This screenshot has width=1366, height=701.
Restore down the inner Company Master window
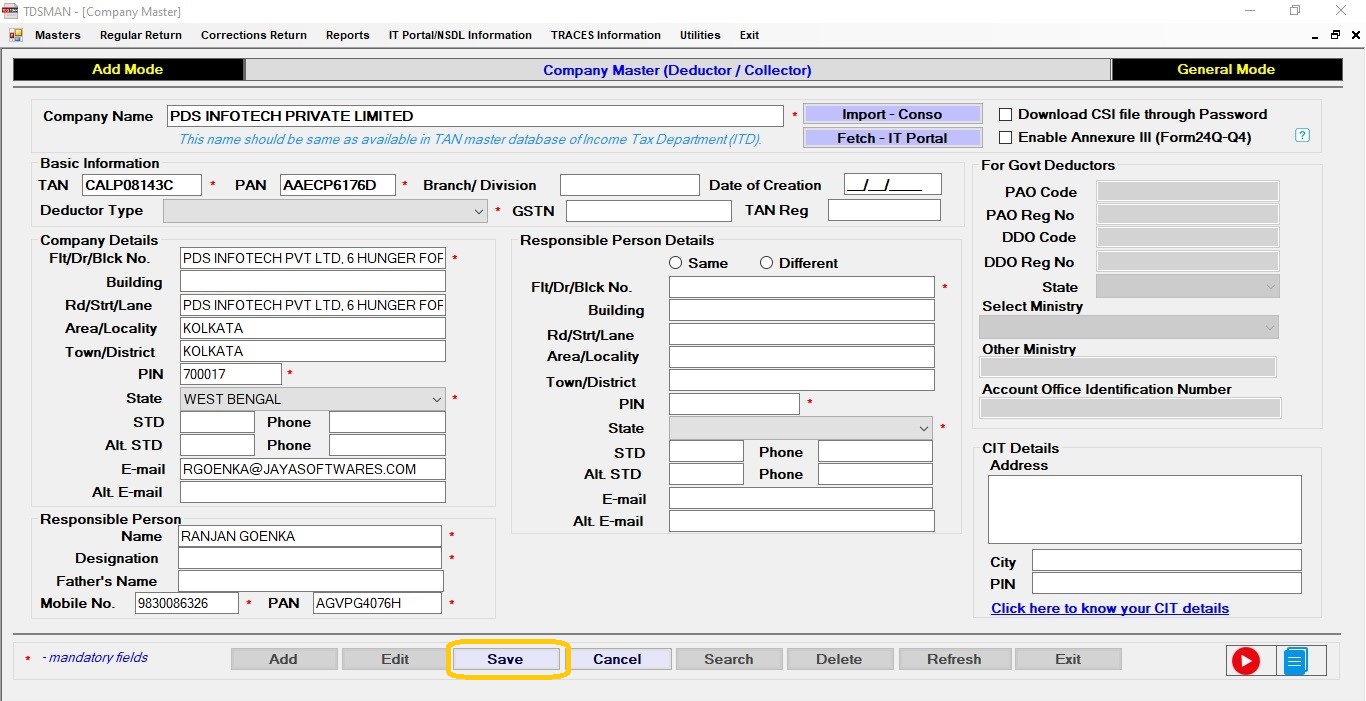pyautogui.click(x=1335, y=35)
